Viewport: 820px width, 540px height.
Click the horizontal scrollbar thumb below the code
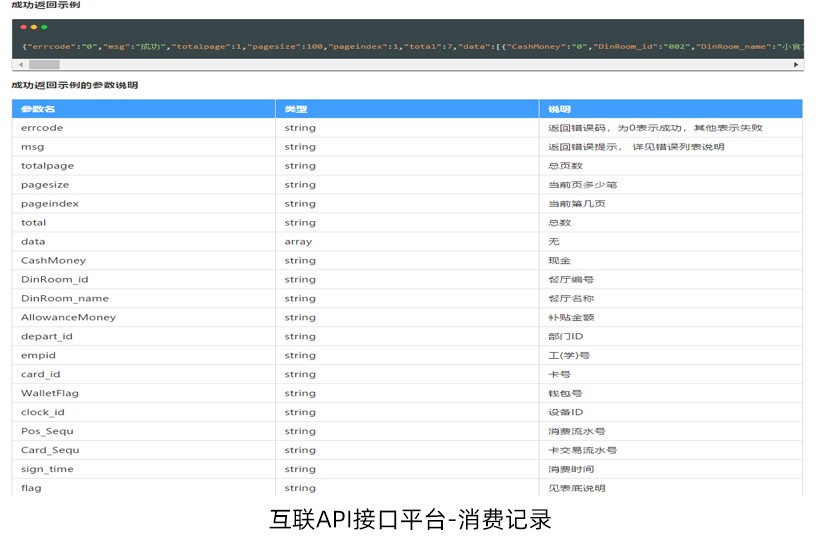pyautogui.click(x=44, y=64)
